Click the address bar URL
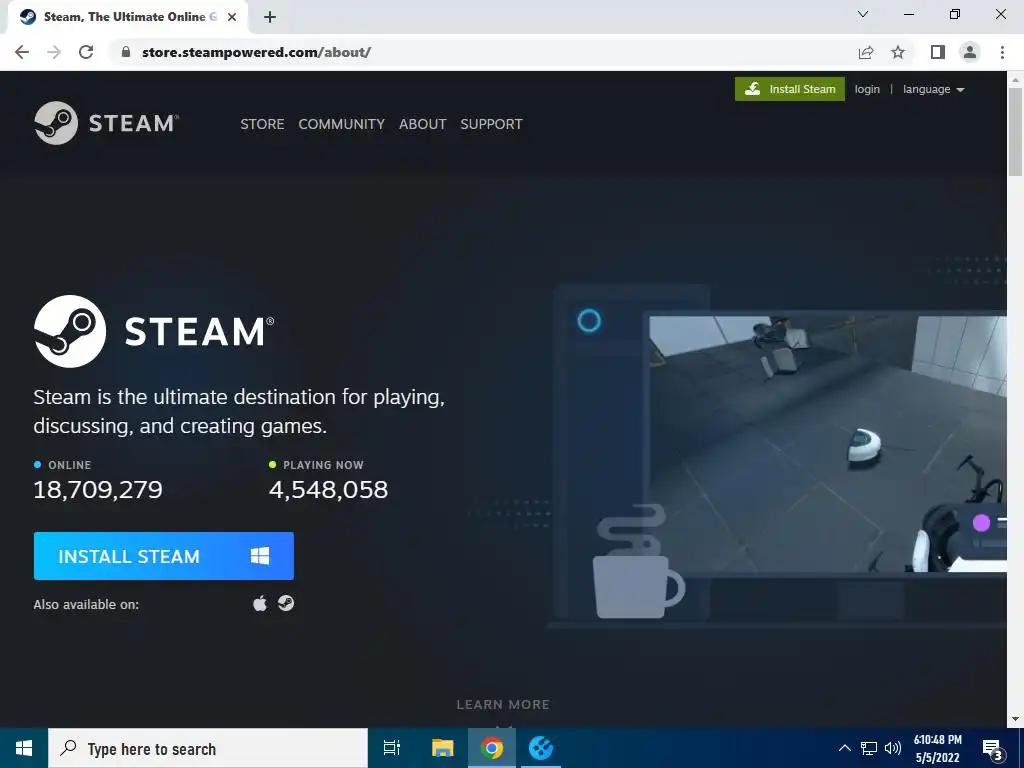Image resolution: width=1024 pixels, height=768 pixels. click(x=256, y=52)
